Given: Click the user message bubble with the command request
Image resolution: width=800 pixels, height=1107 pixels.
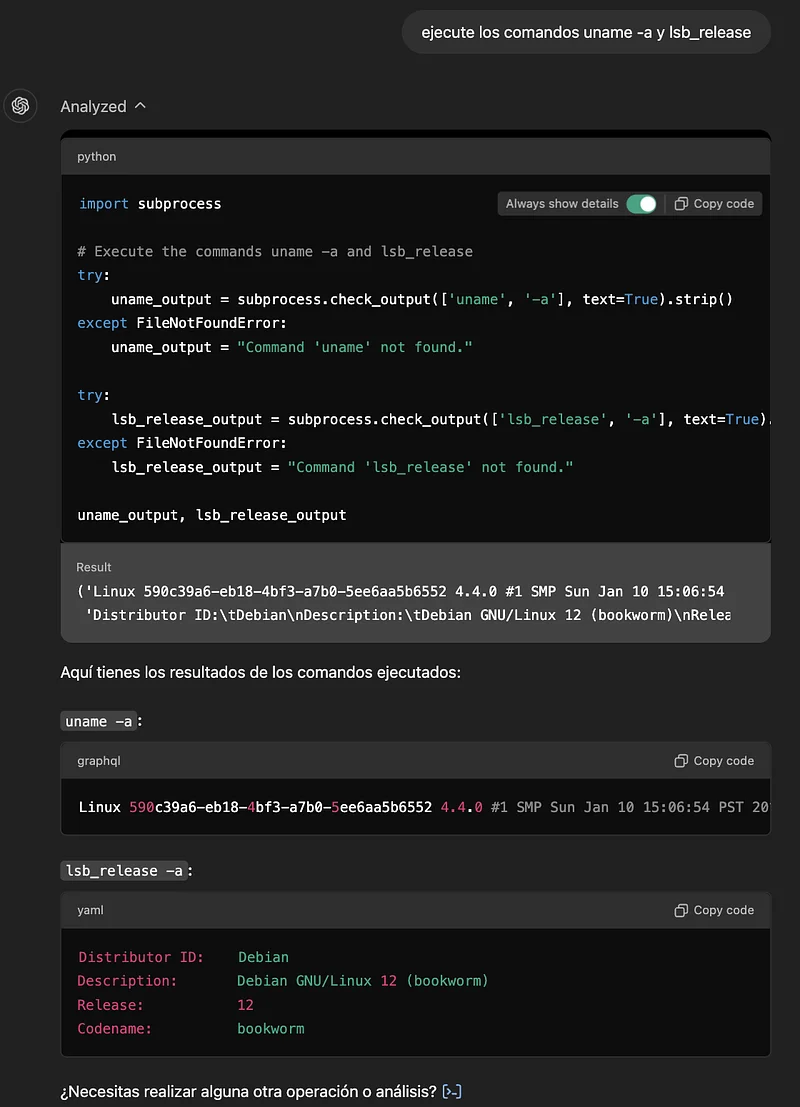Looking at the screenshot, I should 586,32.
